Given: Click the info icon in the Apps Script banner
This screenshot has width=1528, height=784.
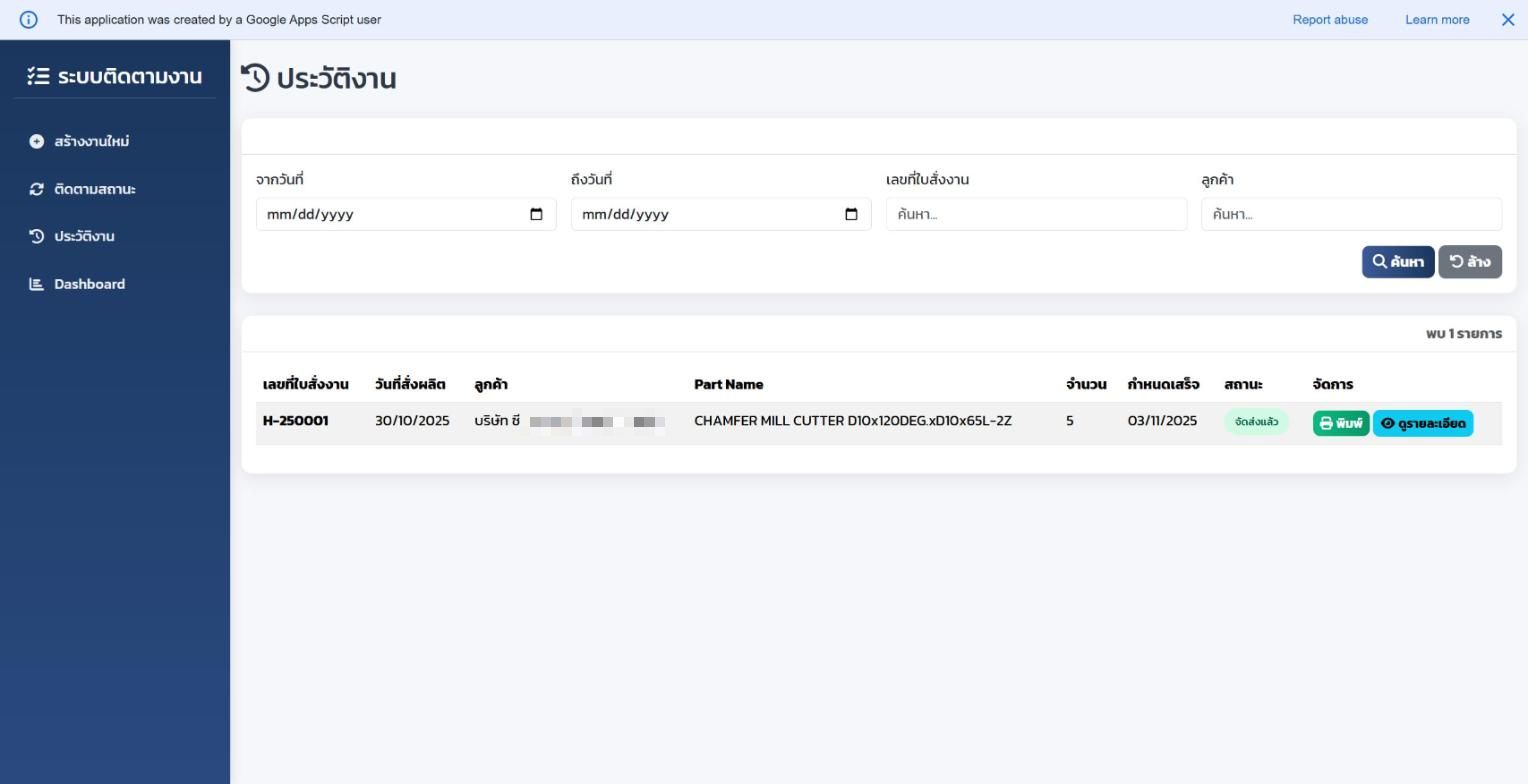Looking at the screenshot, I should [x=28, y=20].
